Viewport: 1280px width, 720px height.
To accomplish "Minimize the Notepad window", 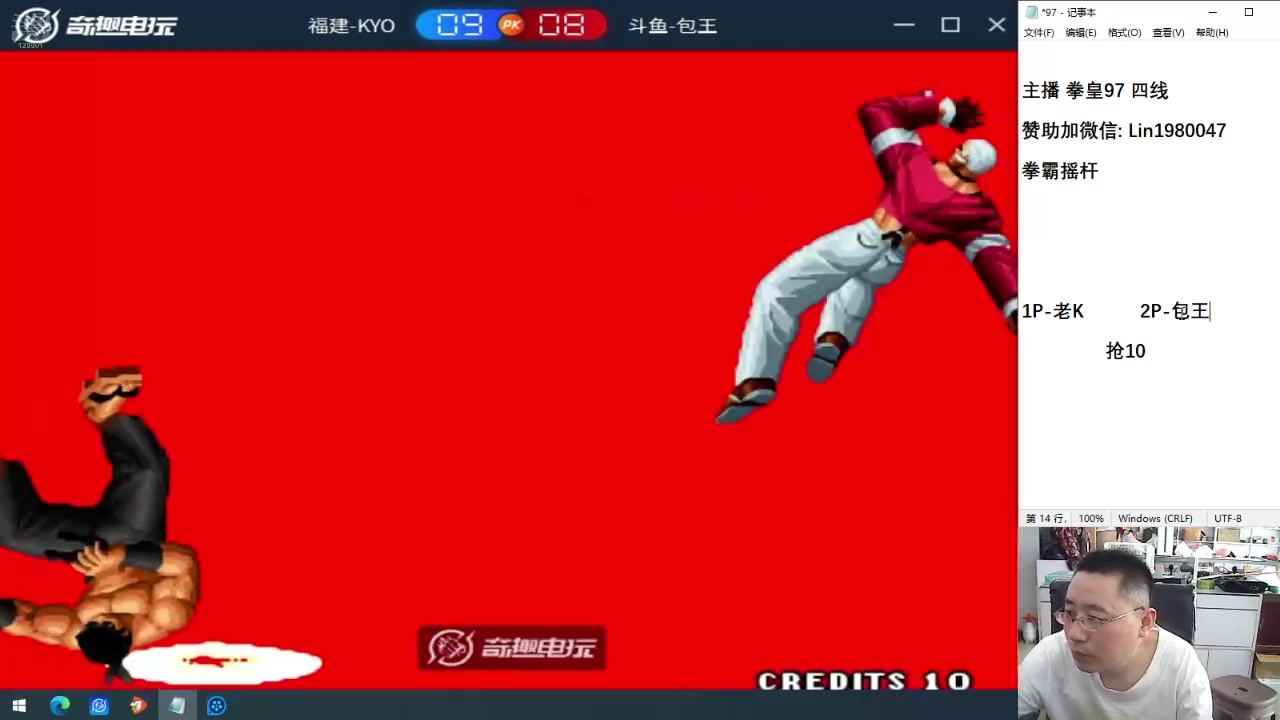I will pyautogui.click(x=1212, y=12).
